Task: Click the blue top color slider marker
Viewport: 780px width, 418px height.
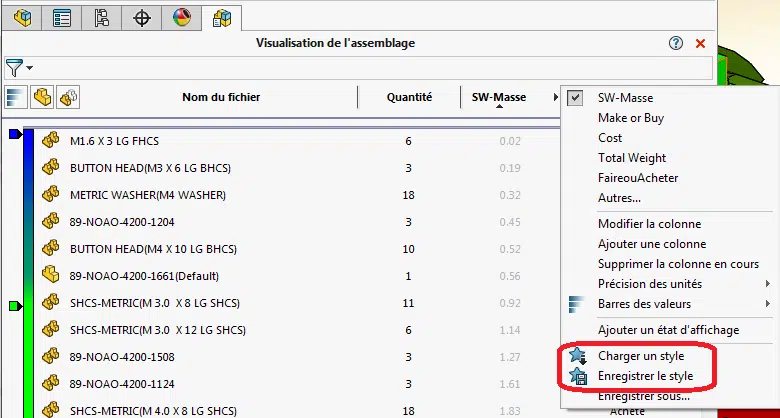Action: coord(16,133)
